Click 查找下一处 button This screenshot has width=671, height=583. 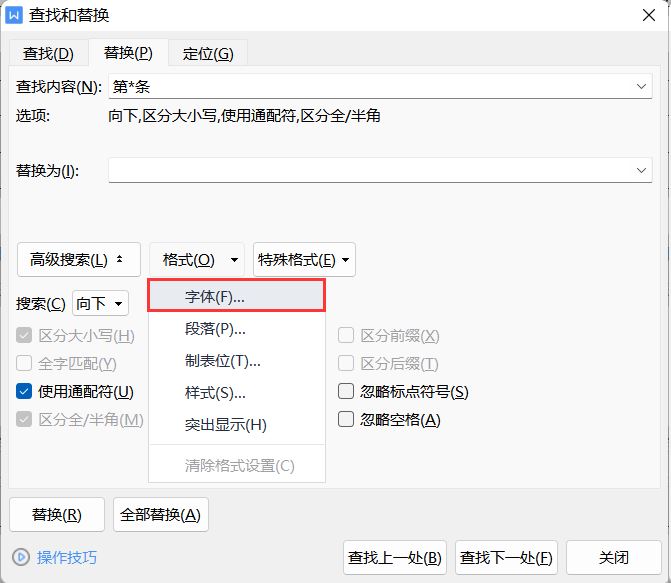506,557
